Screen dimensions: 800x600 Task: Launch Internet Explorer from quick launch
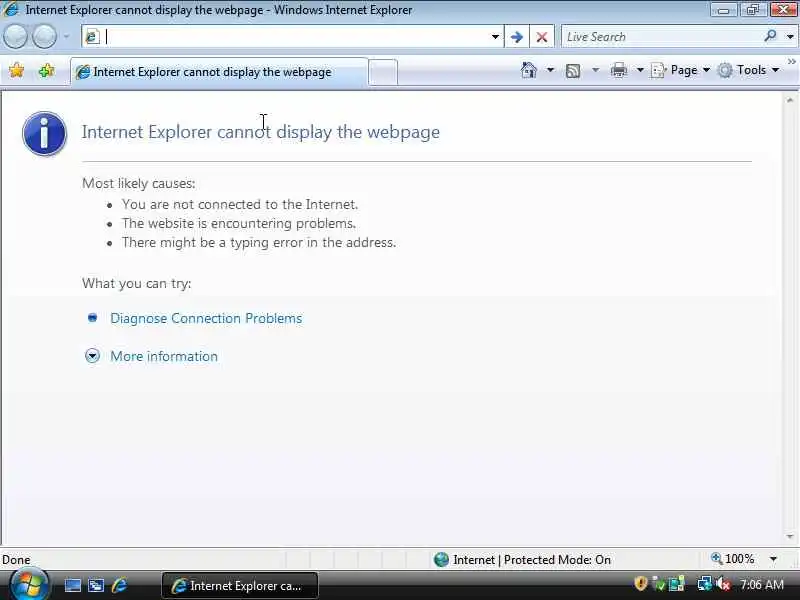point(119,585)
